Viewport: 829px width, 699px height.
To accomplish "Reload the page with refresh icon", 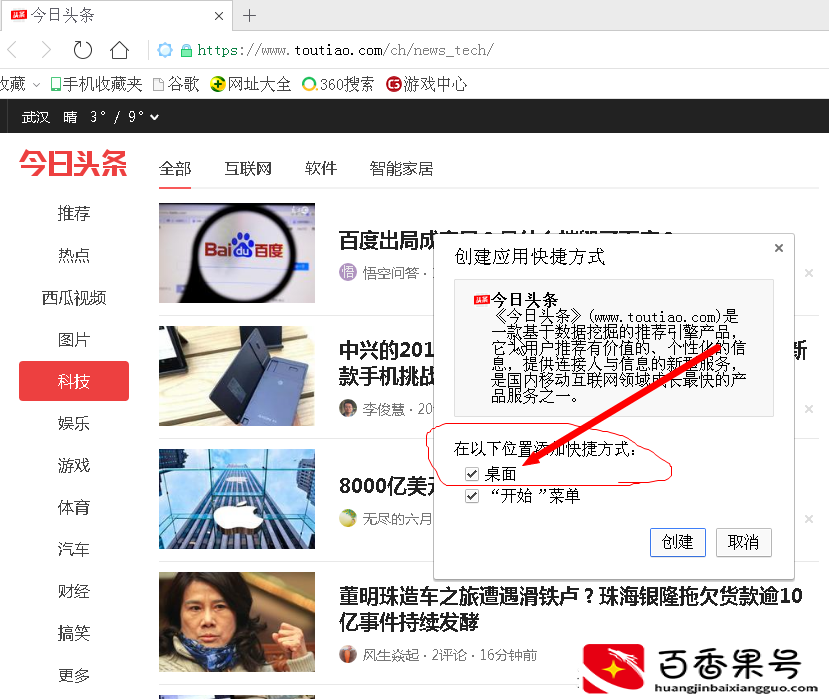I will 82,50.
